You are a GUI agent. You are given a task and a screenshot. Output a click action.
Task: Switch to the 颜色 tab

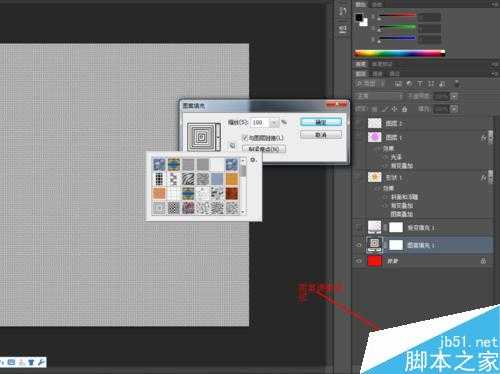361,4
